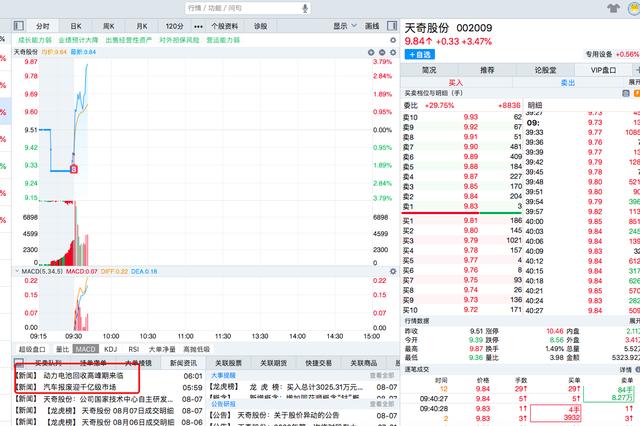Open the 关联期货 tab
640x426 pixels.
(x=273, y=363)
